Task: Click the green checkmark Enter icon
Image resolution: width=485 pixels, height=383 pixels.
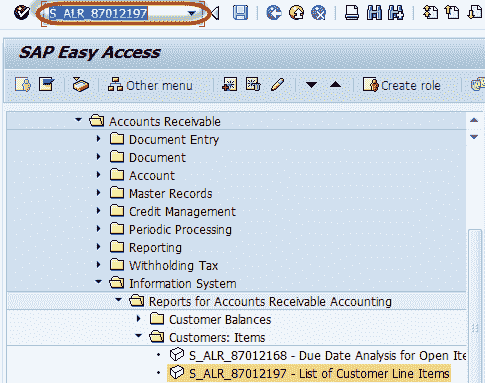Action: coord(22,13)
